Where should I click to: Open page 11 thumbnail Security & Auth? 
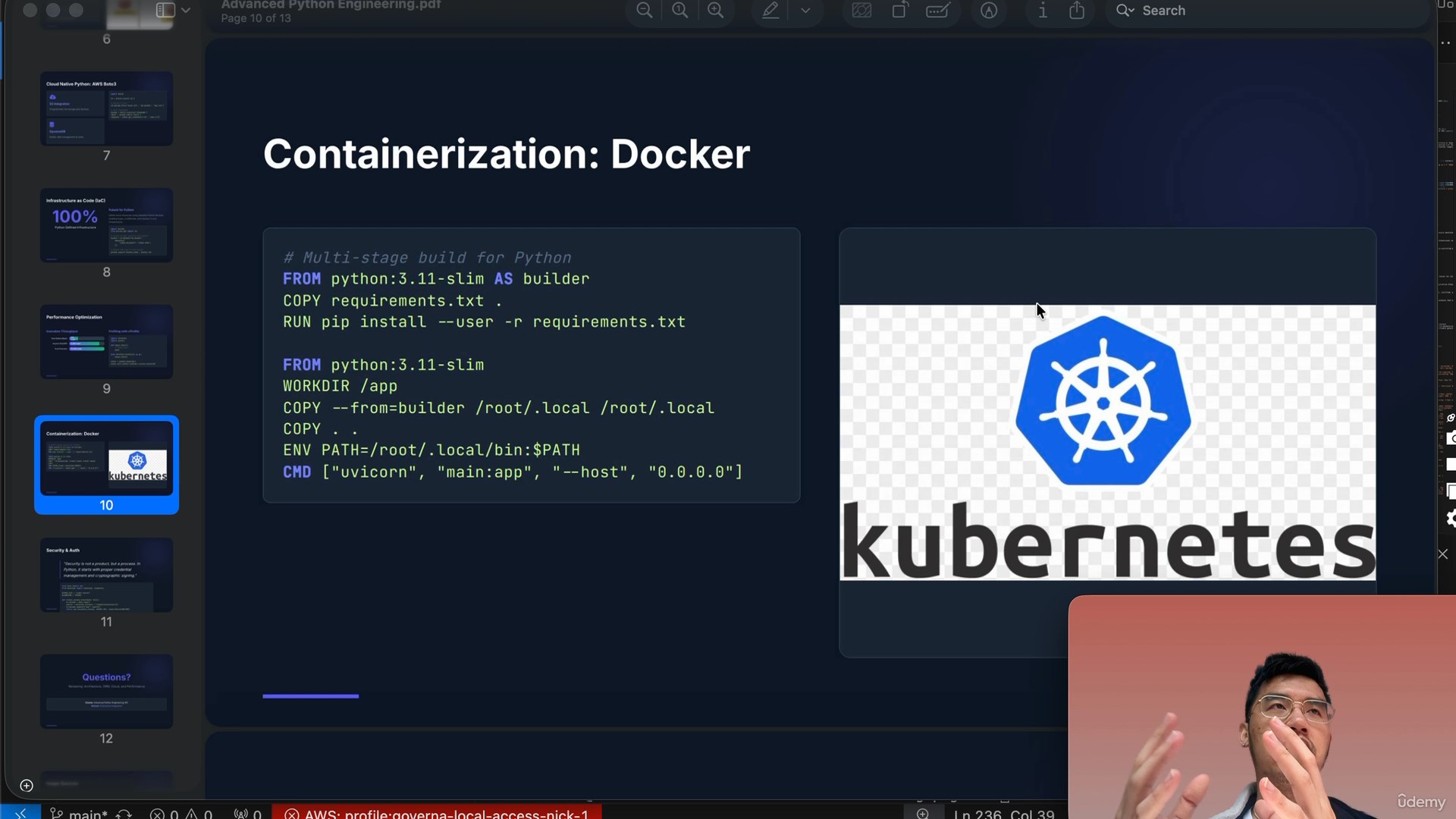[106, 575]
